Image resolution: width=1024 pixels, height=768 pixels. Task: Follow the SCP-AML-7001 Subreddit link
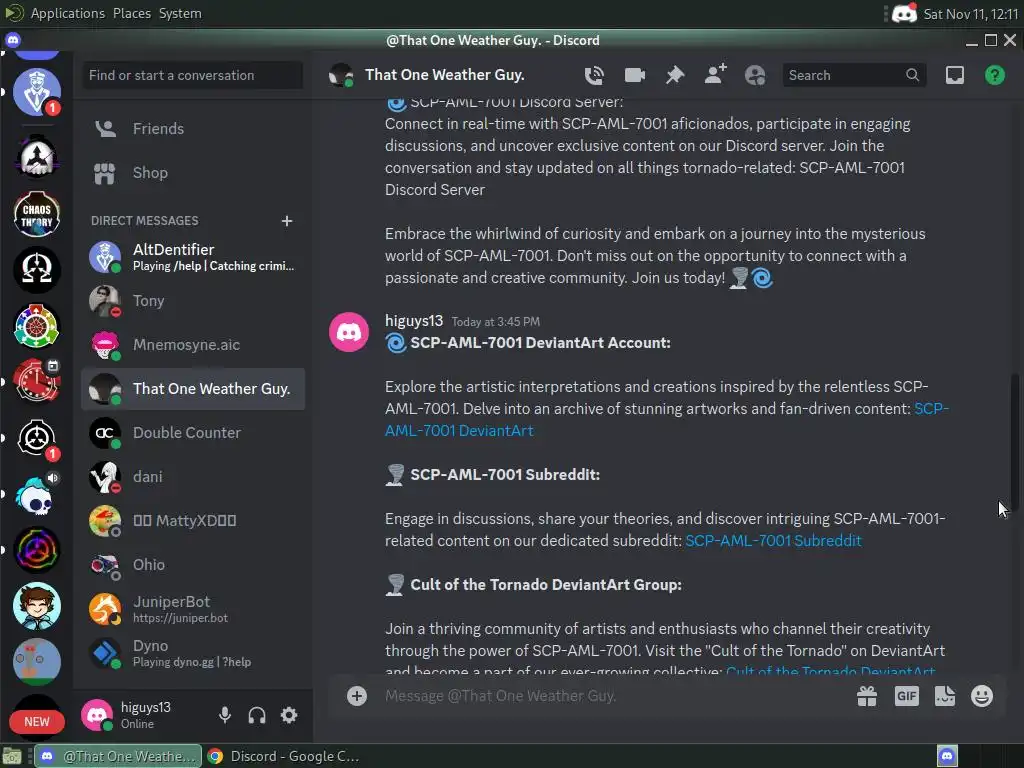pos(773,541)
